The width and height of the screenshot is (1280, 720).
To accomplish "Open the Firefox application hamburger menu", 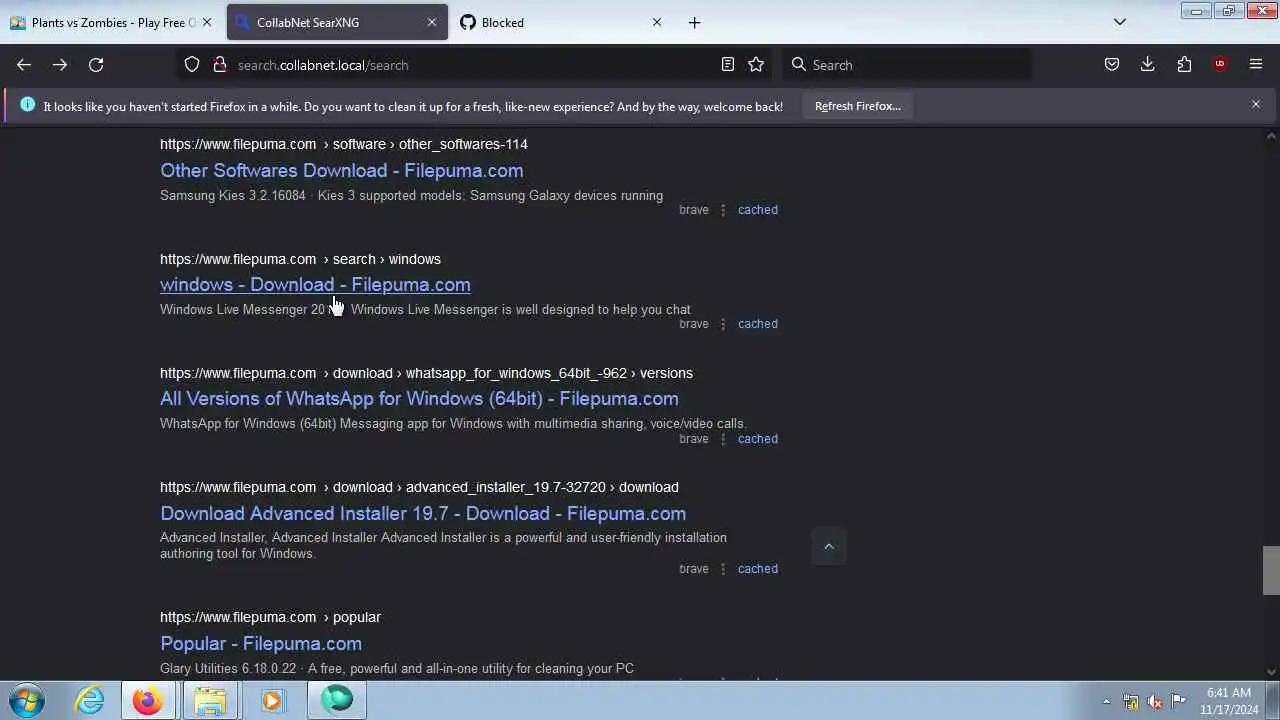I will point(1256,65).
